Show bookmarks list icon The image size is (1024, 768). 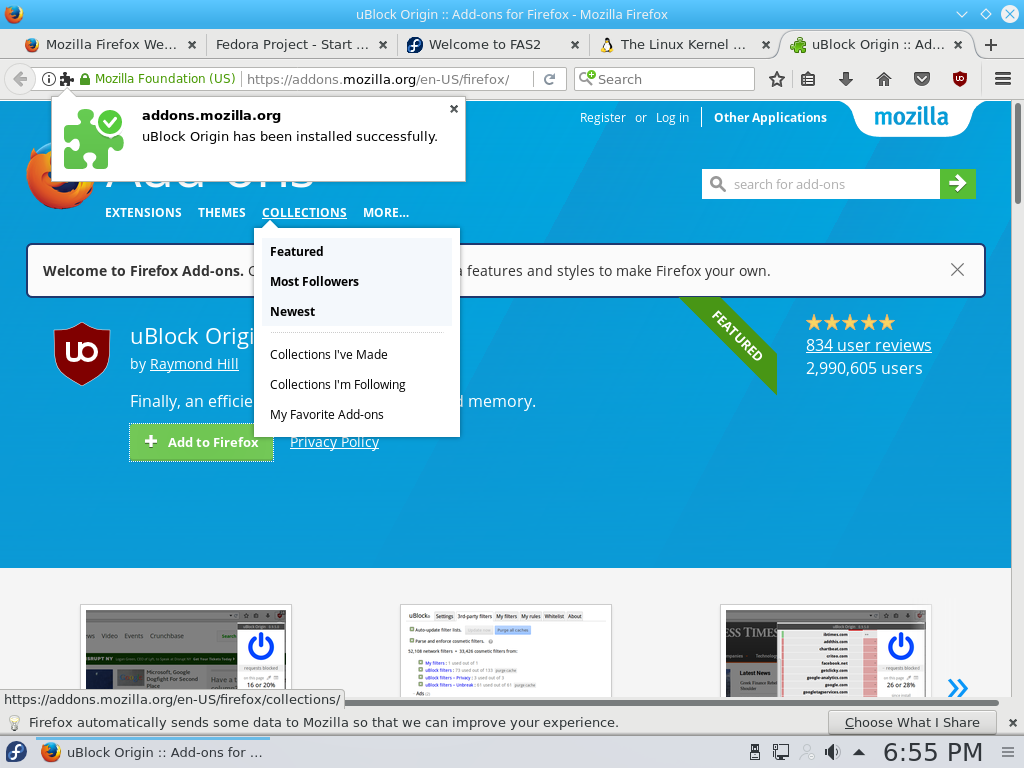(x=808, y=79)
